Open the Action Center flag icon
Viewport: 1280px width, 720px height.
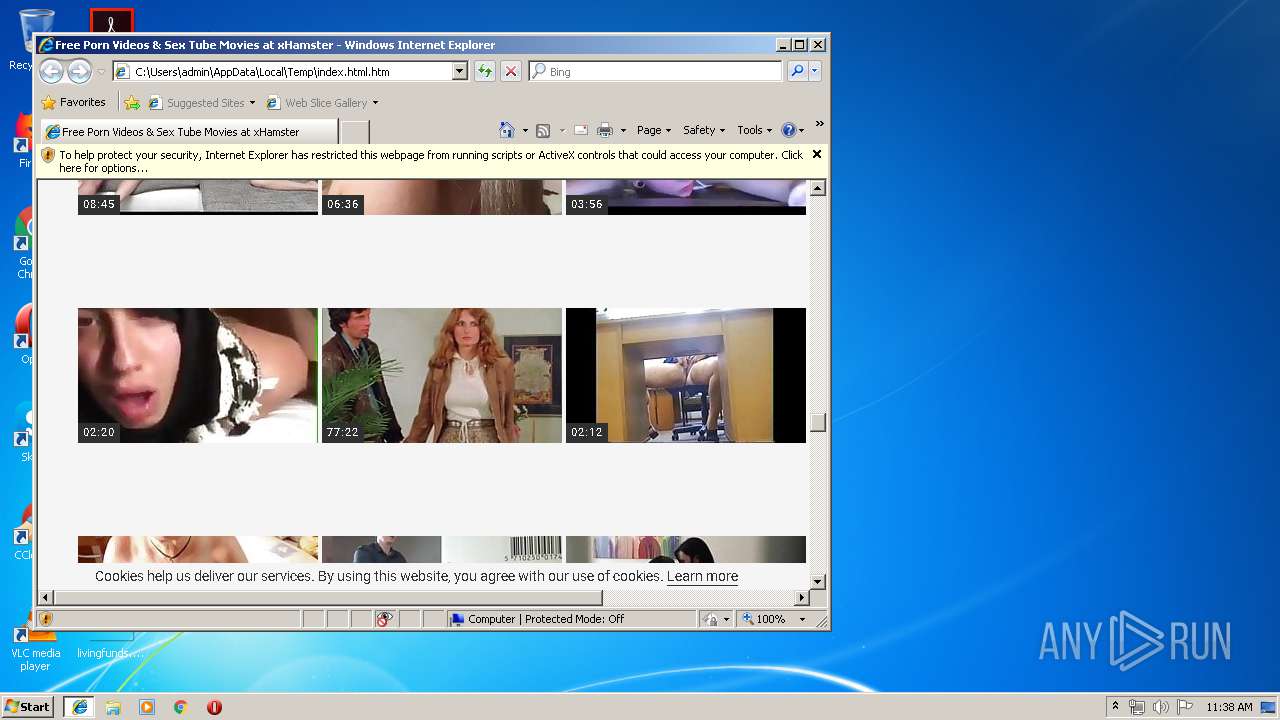click(1185, 707)
